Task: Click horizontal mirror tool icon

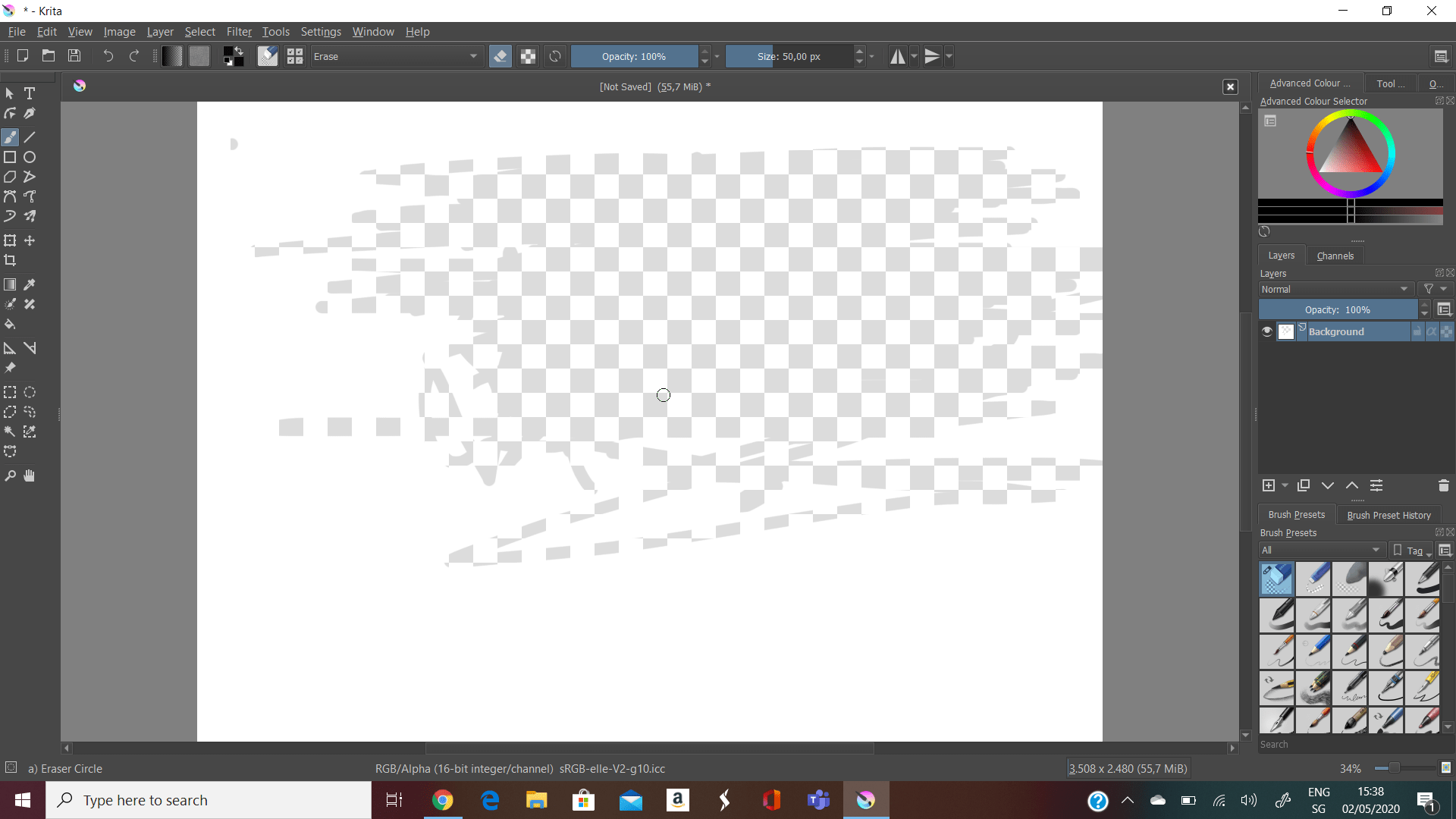Action: [x=897, y=56]
